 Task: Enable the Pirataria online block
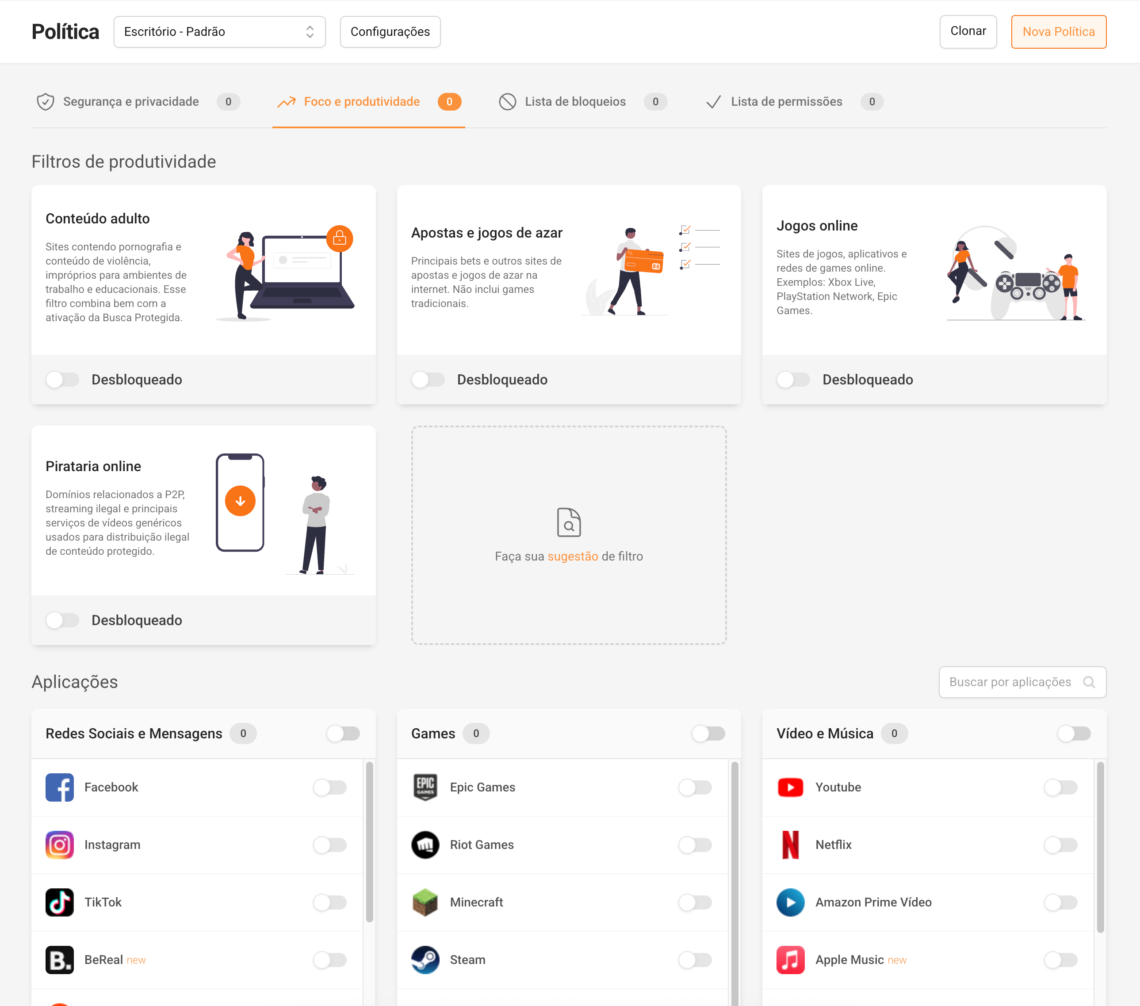tap(63, 620)
